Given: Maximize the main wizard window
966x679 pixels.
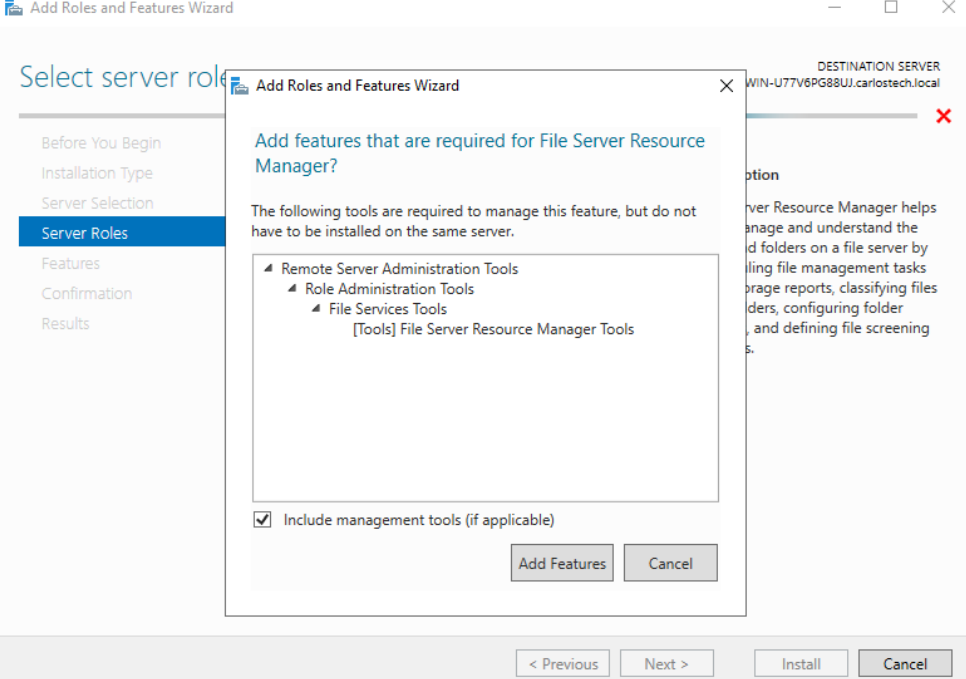Looking at the screenshot, I should pos(891,8).
